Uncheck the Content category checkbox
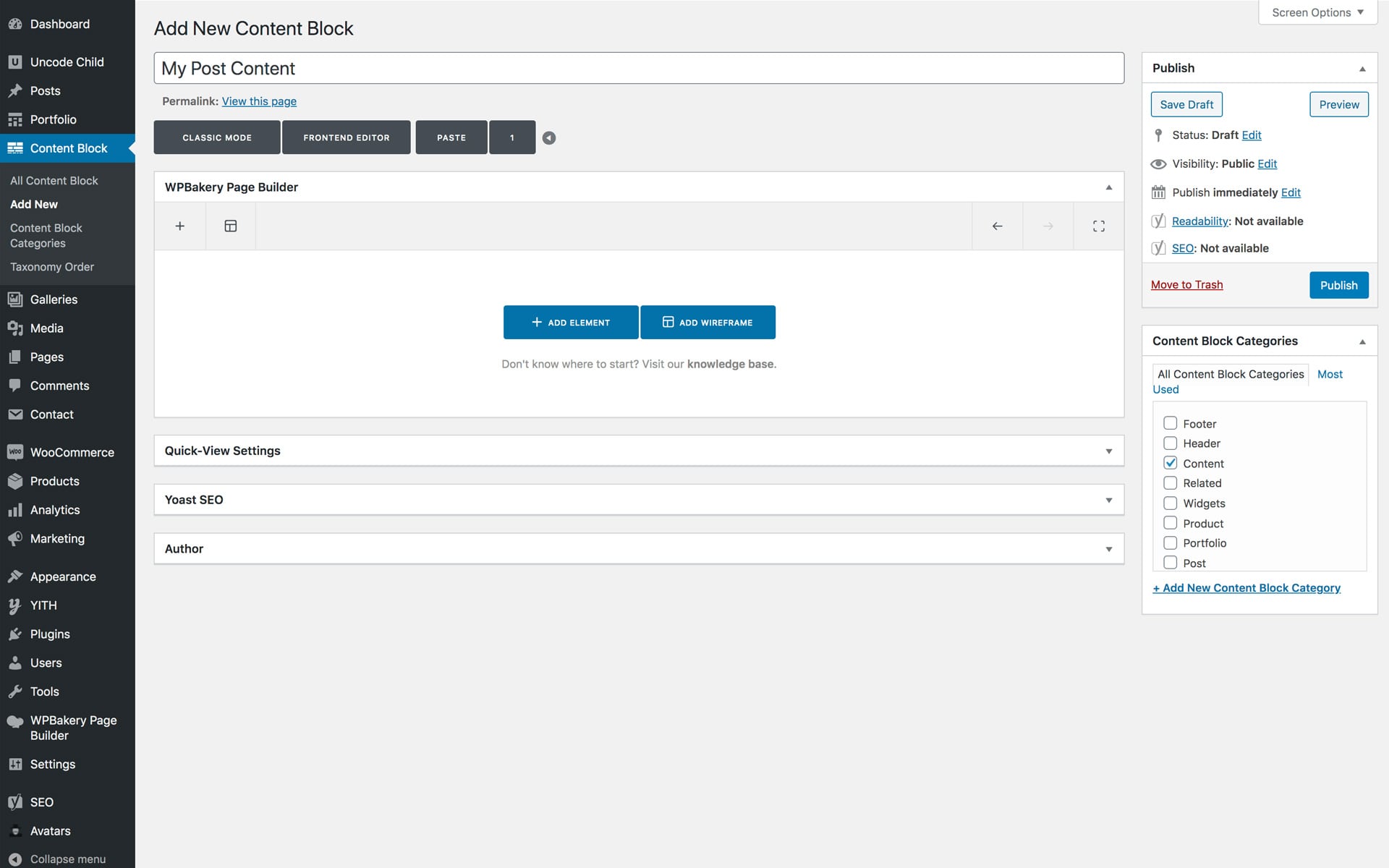 1170,463
